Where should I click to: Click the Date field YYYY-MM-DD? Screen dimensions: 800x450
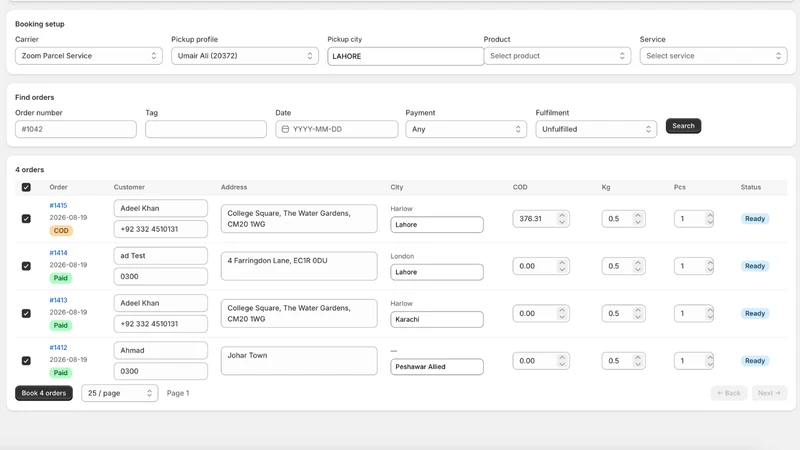tap(337, 129)
